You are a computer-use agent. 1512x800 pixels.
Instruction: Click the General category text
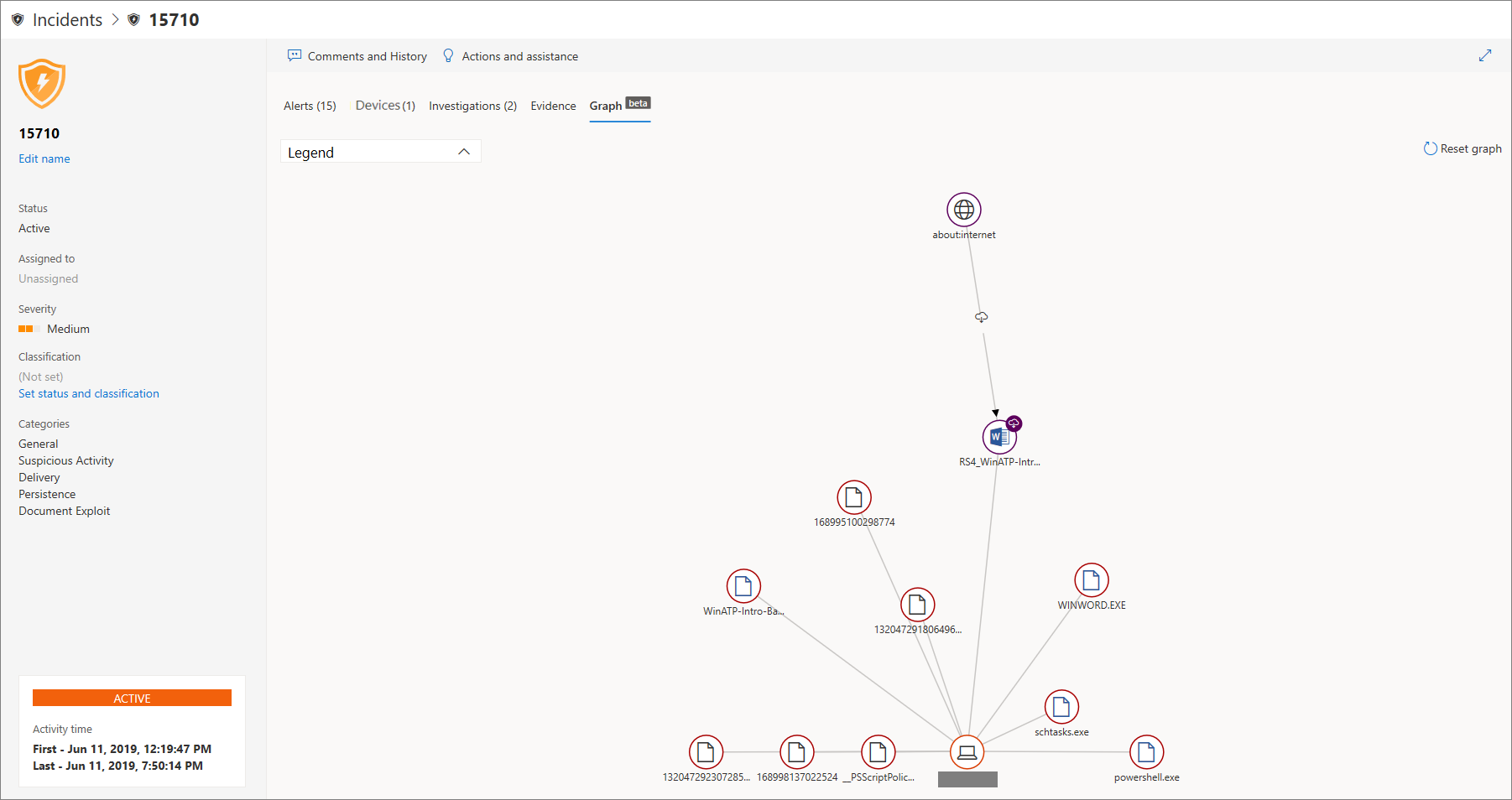[x=39, y=444]
